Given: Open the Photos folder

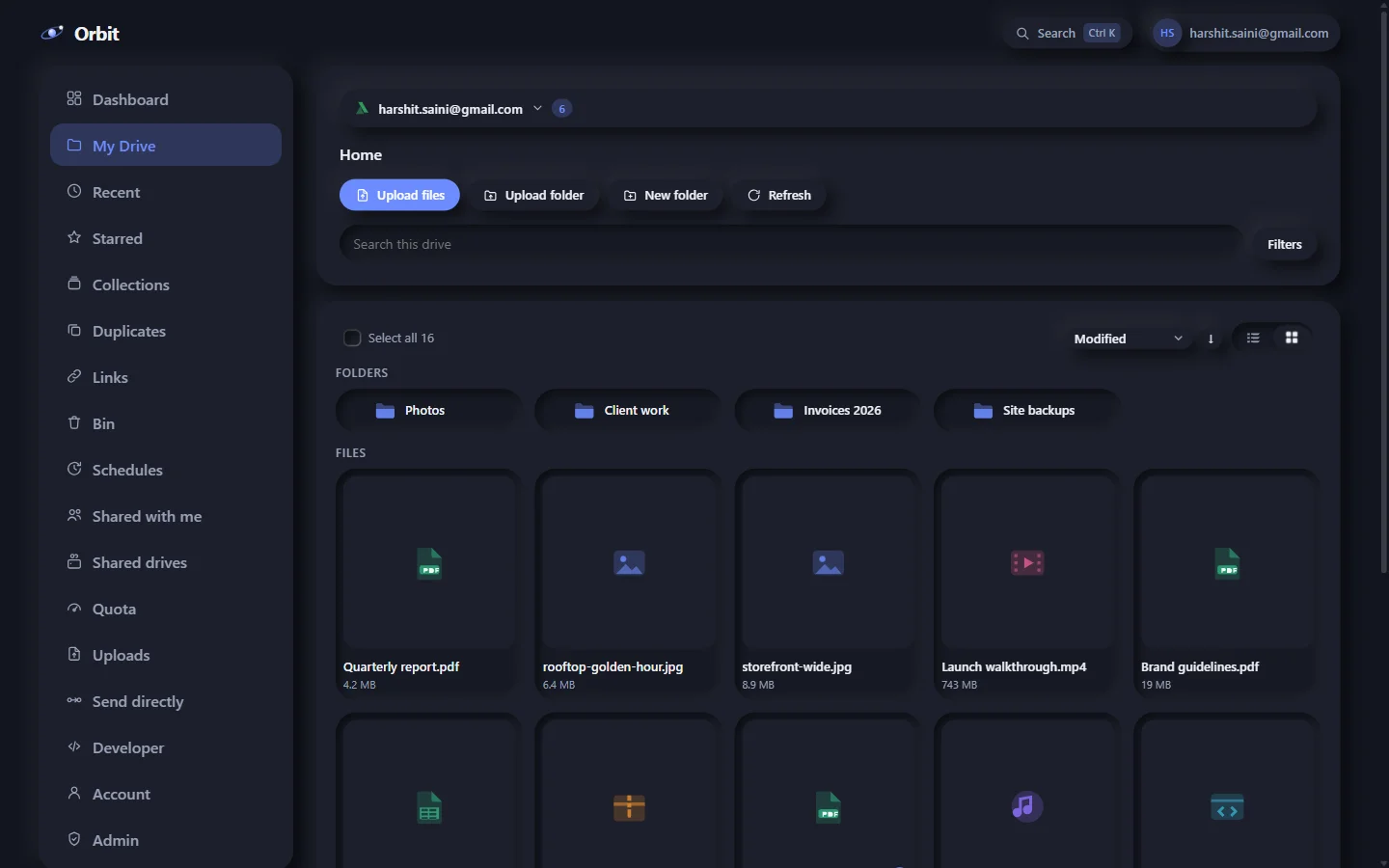Looking at the screenshot, I should click(428, 410).
